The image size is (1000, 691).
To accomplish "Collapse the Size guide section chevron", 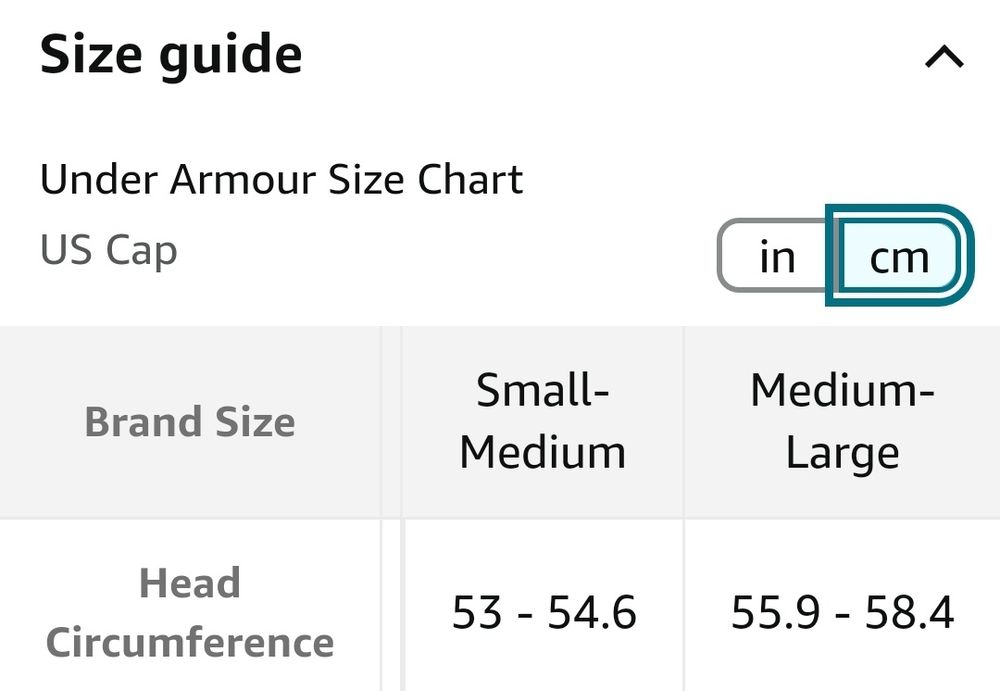I will [x=944, y=58].
